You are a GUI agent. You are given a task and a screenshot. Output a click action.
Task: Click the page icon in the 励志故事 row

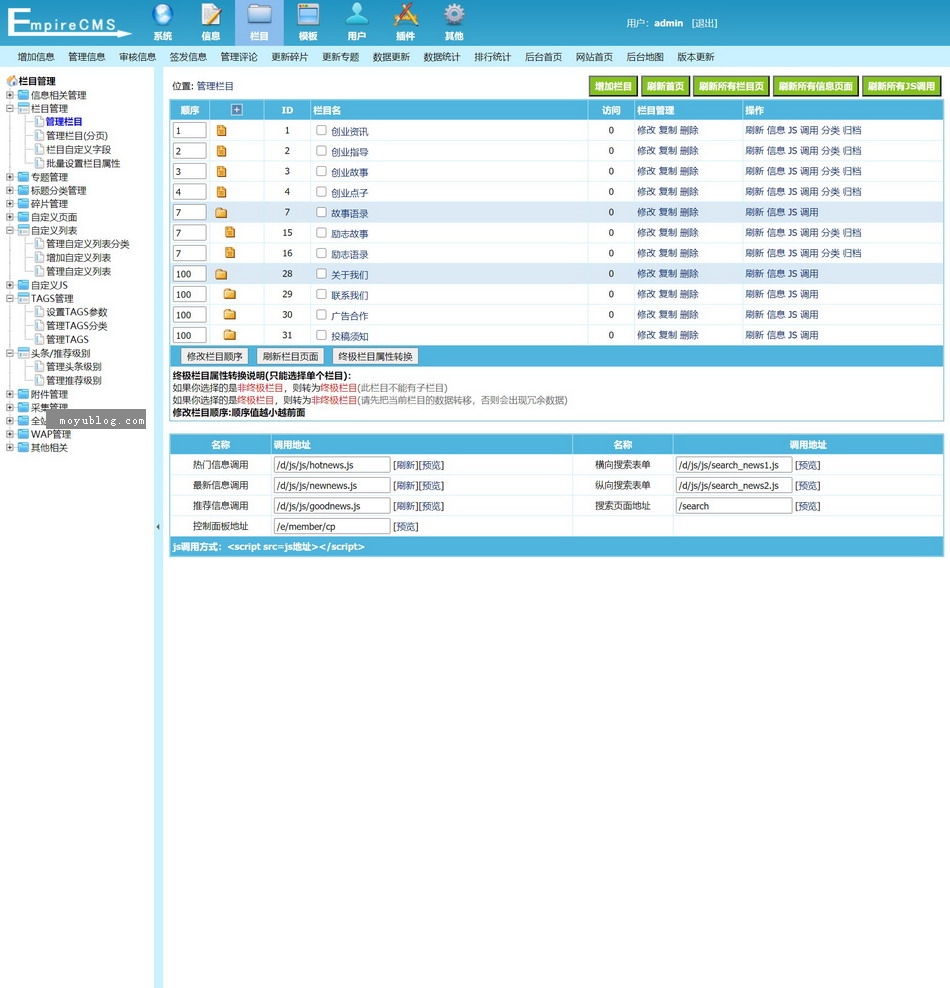click(230, 233)
